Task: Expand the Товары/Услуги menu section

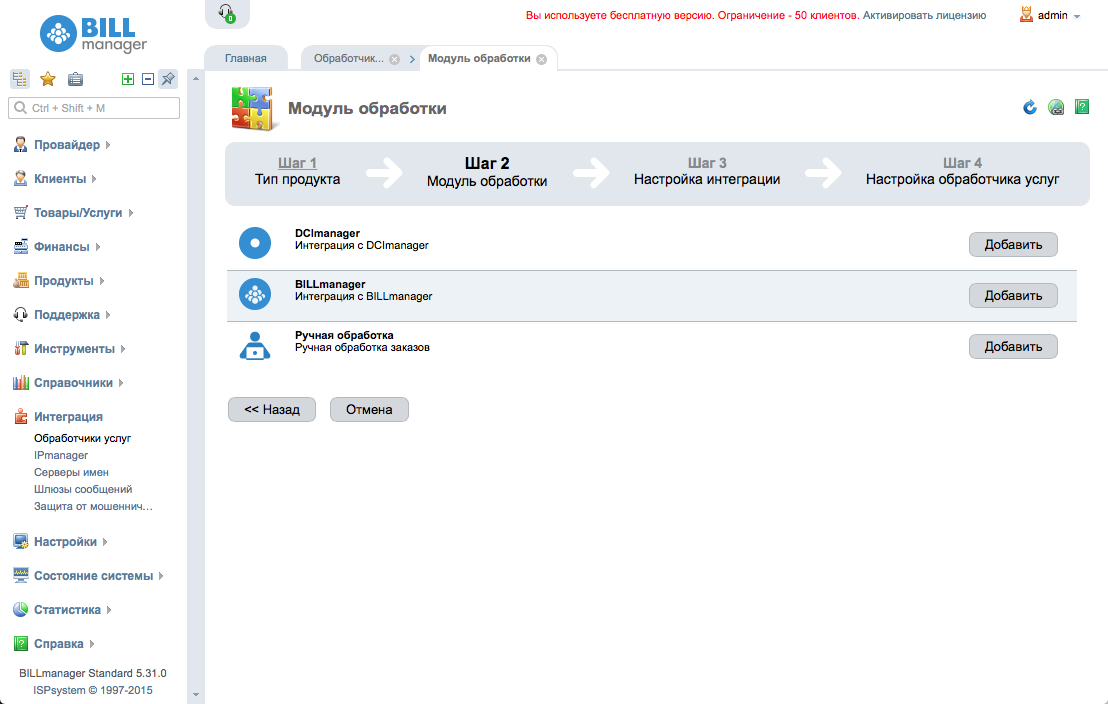Action: (x=131, y=213)
